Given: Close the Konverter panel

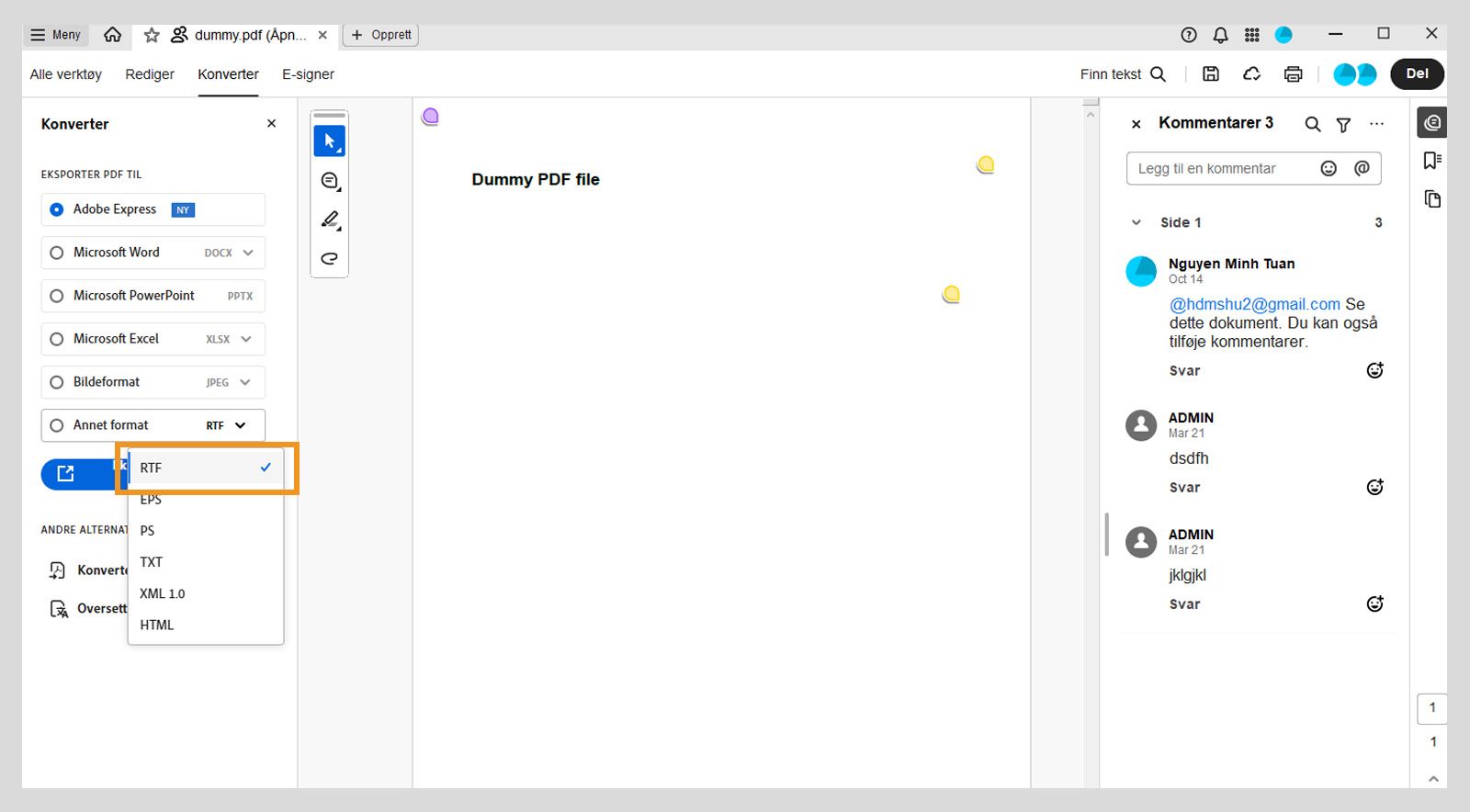Looking at the screenshot, I should click(x=271, y=123).
